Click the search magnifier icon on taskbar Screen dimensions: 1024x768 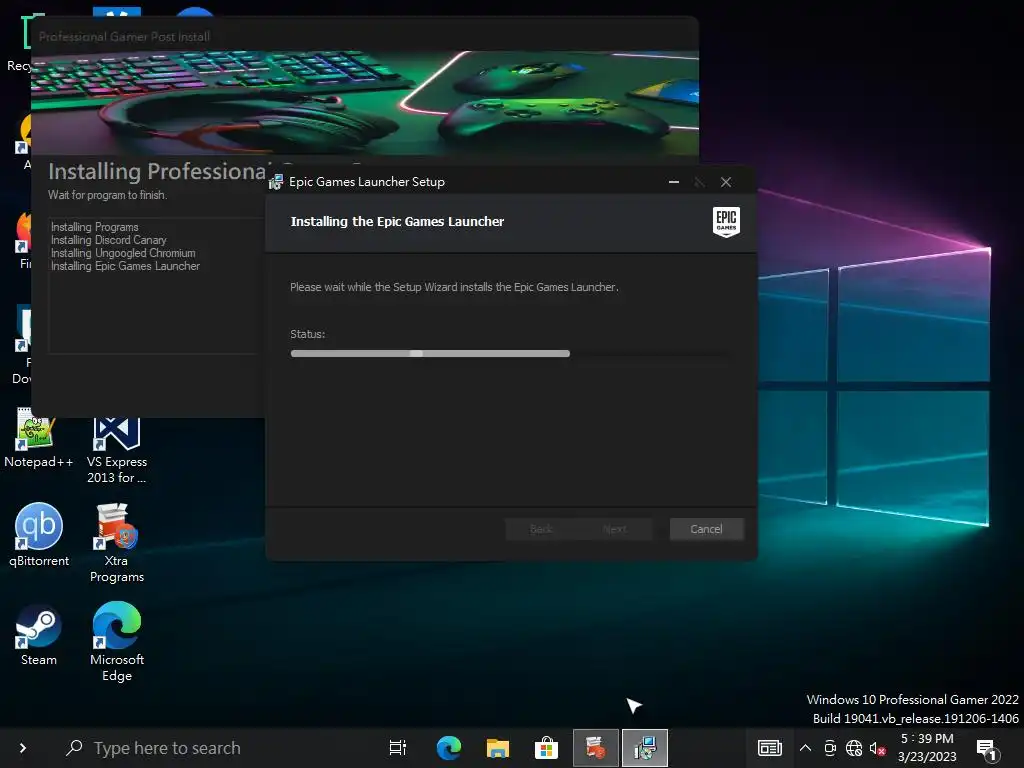coord(74,747)
